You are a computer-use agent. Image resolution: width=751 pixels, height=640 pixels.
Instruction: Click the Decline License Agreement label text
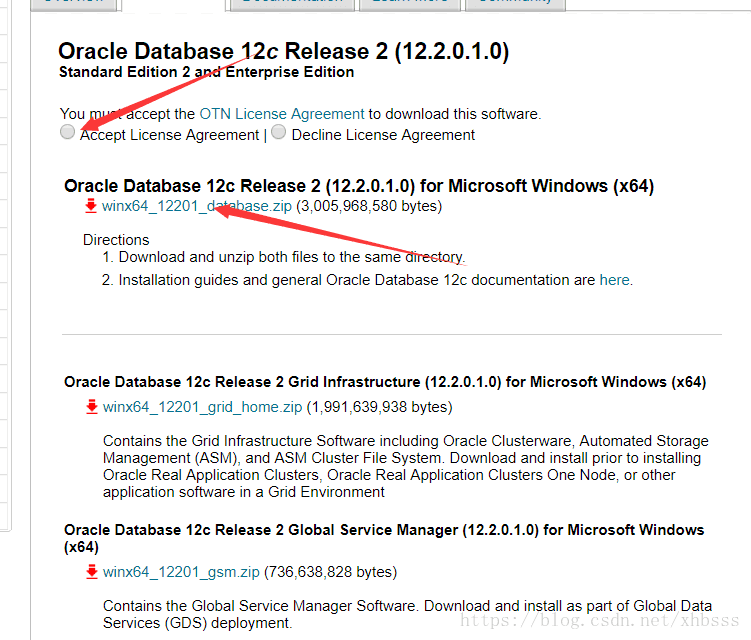coord(383,135)
